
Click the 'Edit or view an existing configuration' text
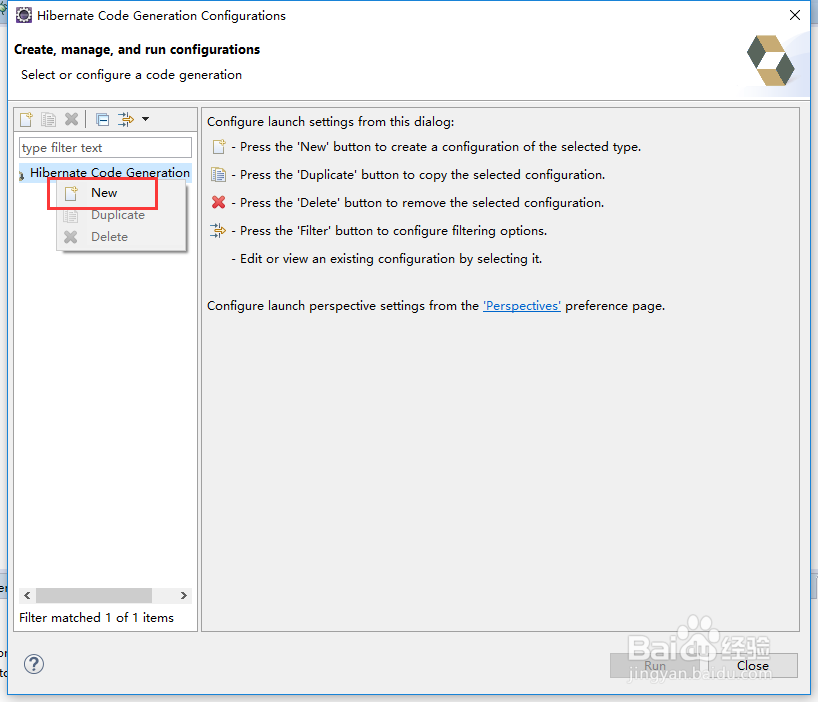pyautogui.click(x=391, y=259)
